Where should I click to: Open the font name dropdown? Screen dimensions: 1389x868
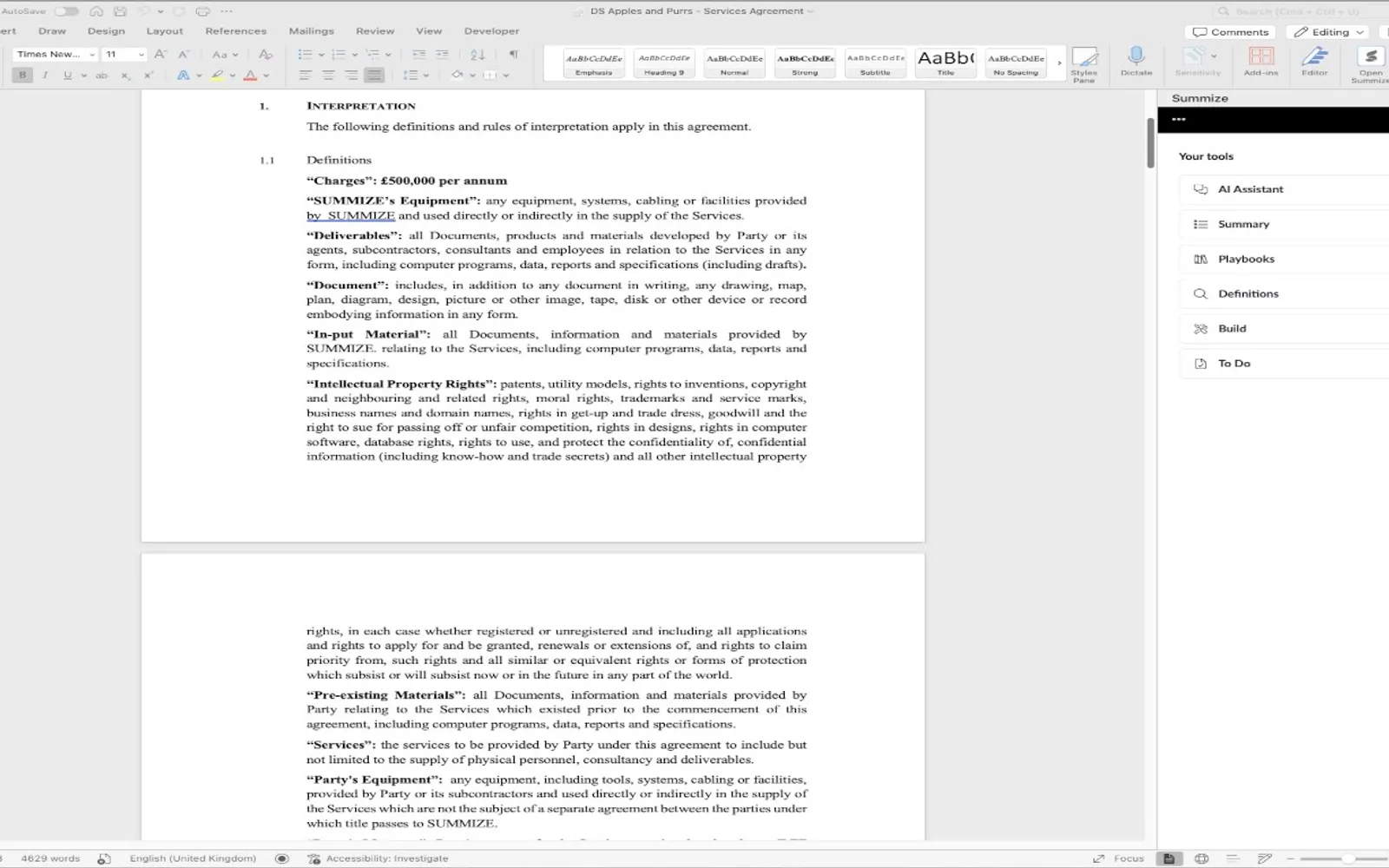click(92, 54)
